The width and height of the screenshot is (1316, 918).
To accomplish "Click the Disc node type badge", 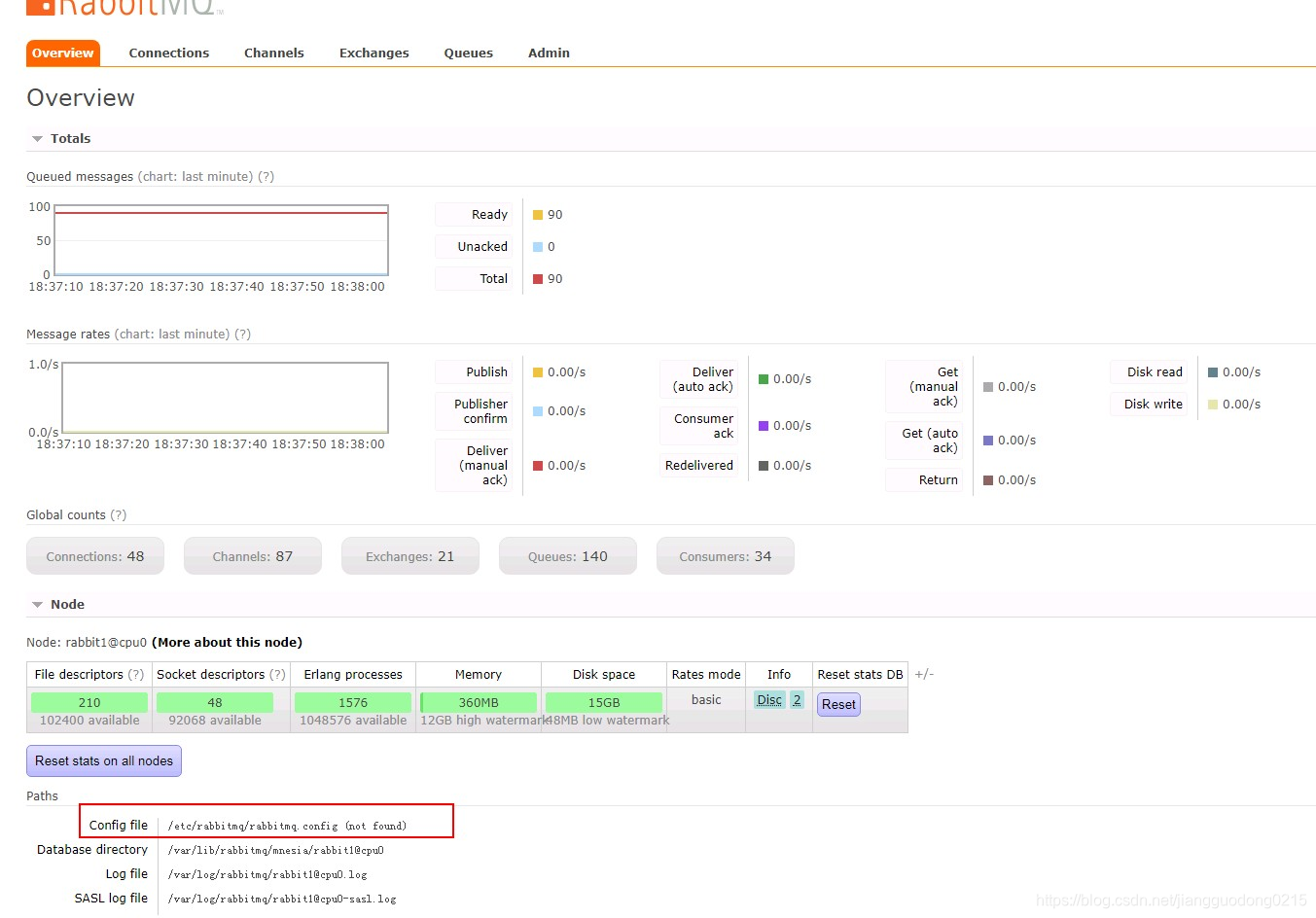I will pos(768,699).
